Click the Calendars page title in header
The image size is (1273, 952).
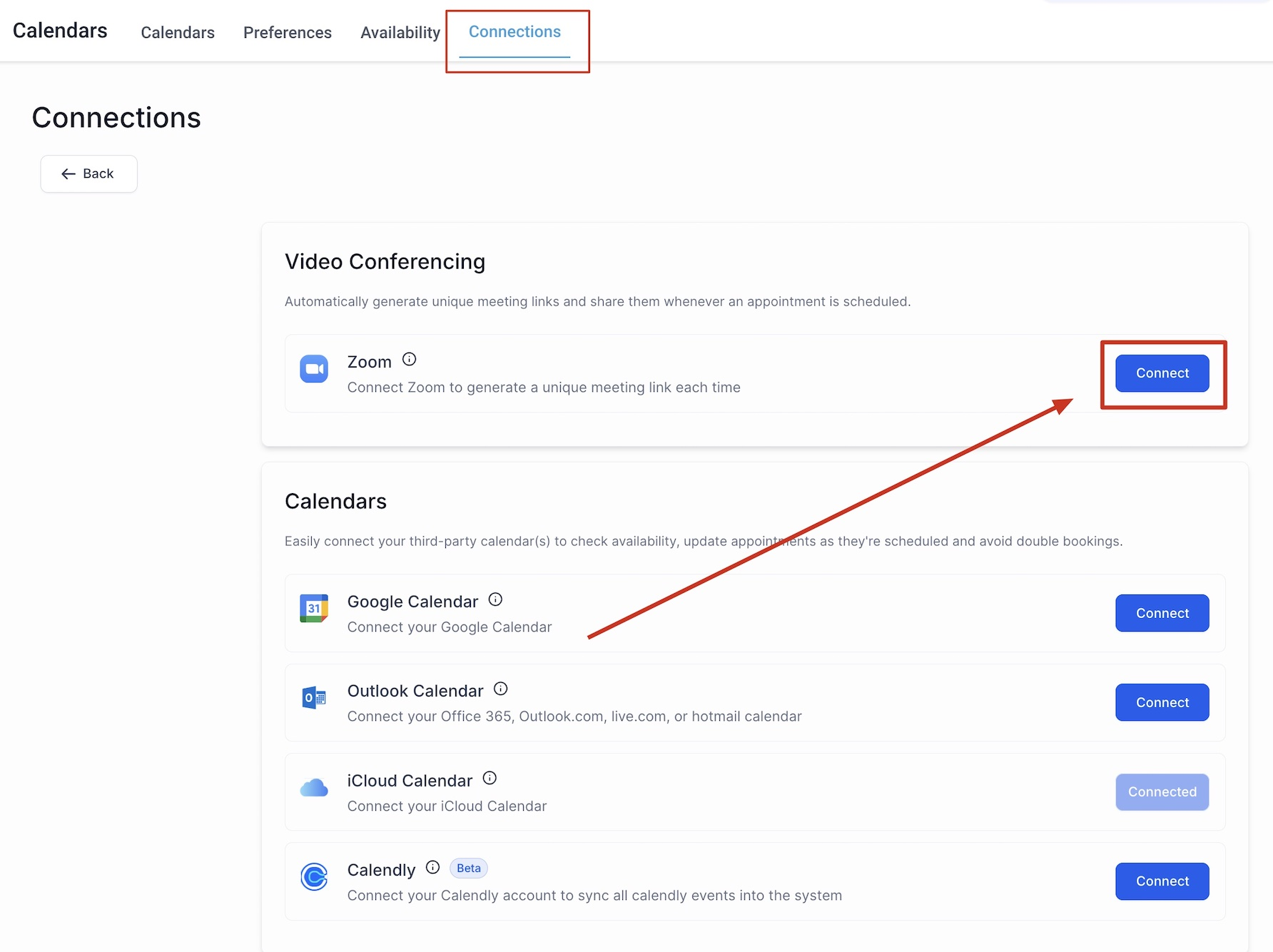(x=60, y=31)
